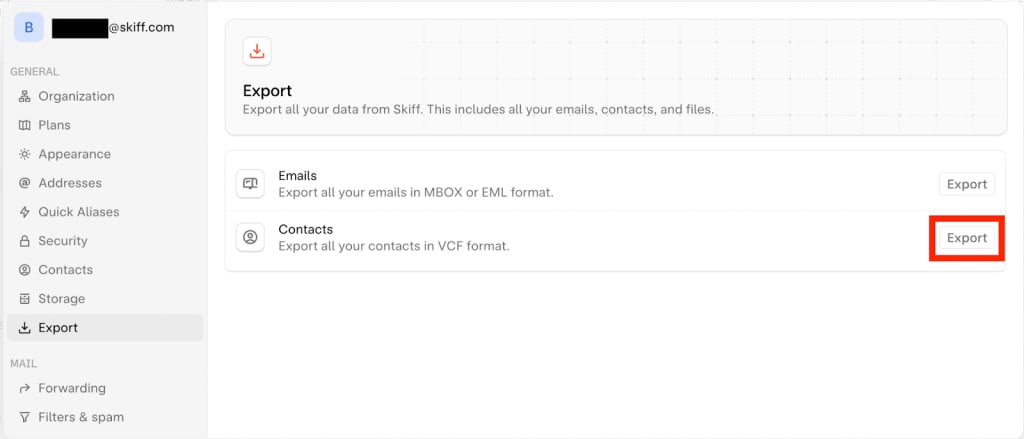Click the Organization building icon in sidebar
The image size is (1024, 439).
click(x=24, y=96)
